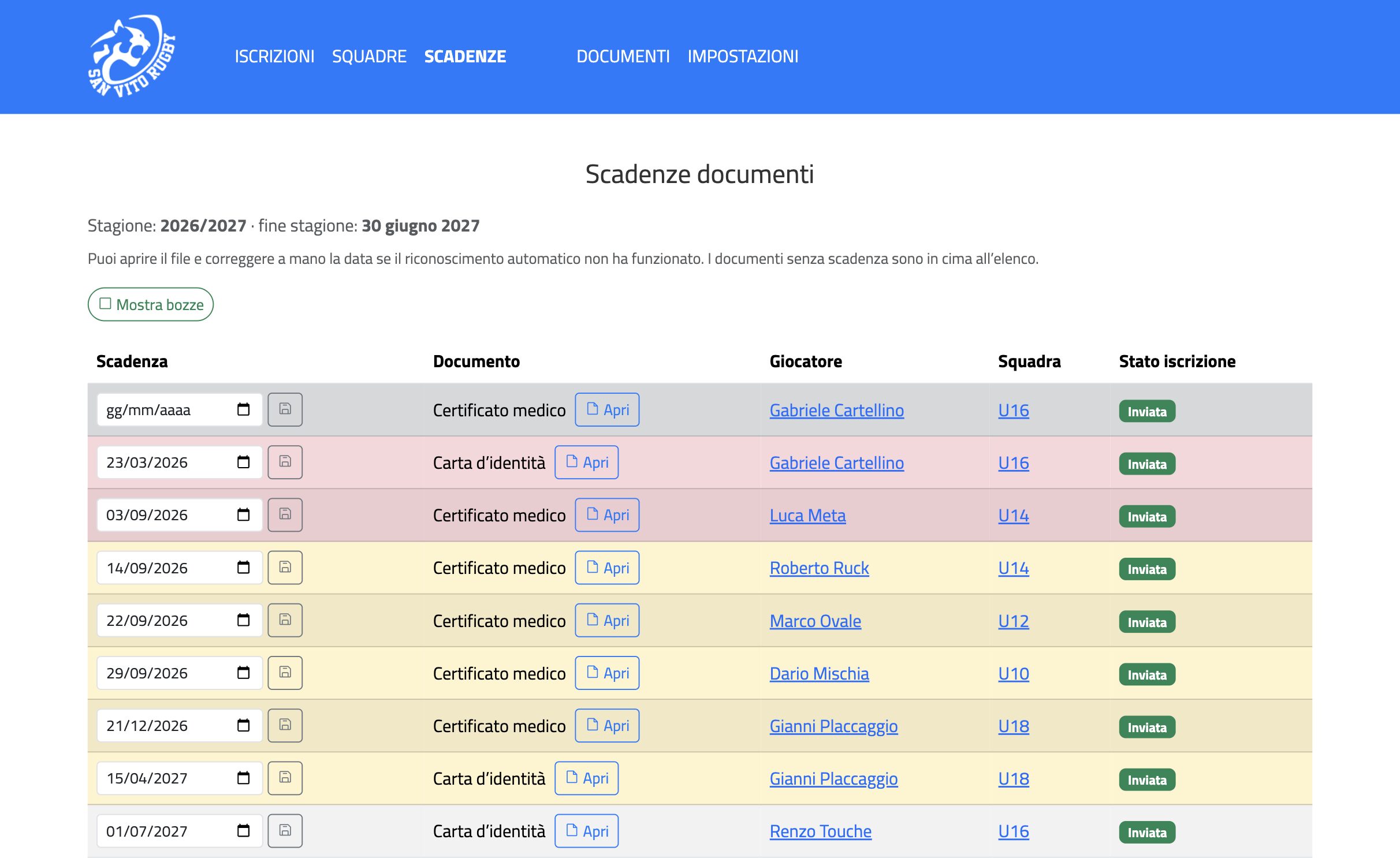Screen dimensions: 1400x858
Task: Open calendar picker in empty gg/mm/aaaa field
Action: tap(244, 409)
